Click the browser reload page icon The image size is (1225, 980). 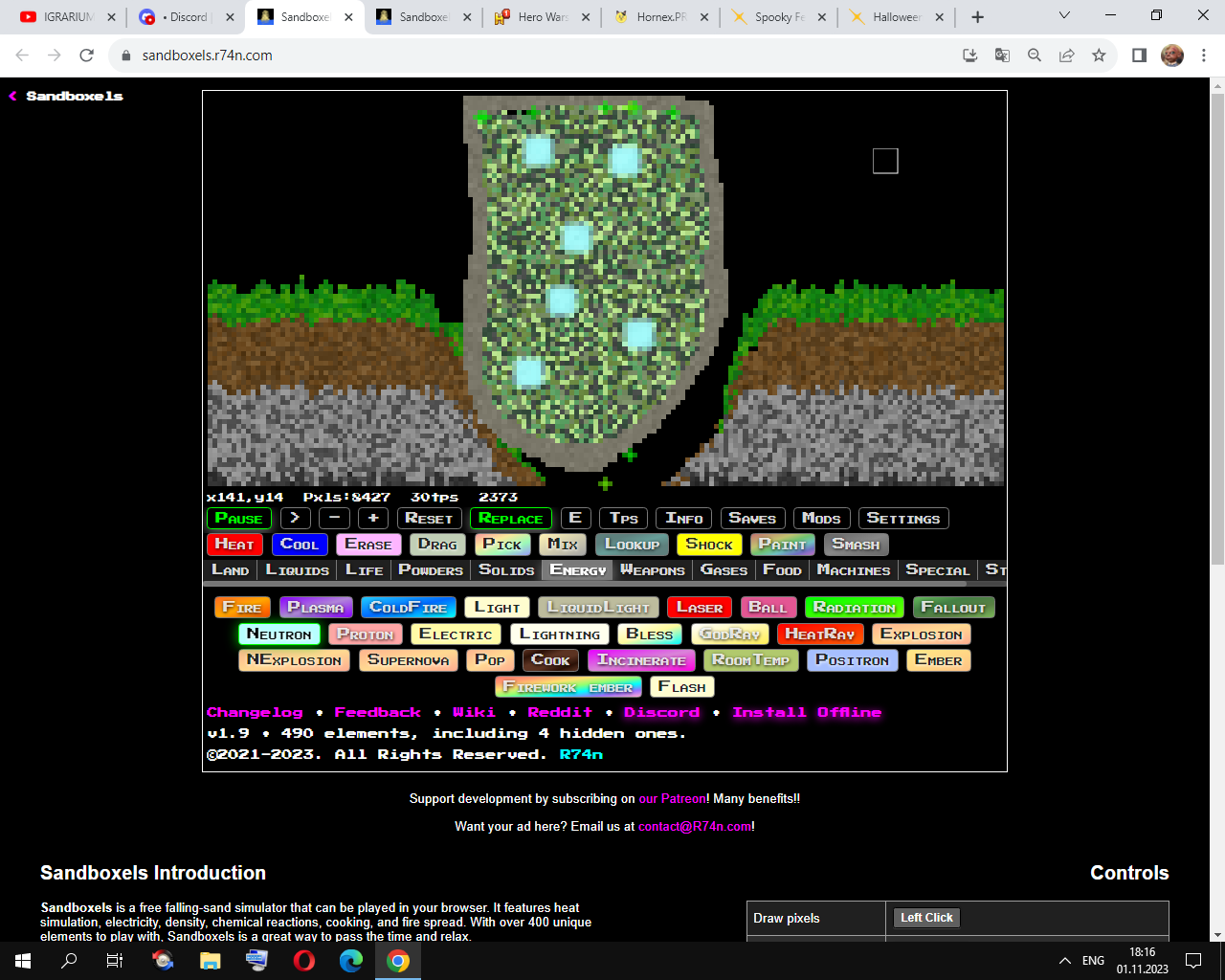86,56
